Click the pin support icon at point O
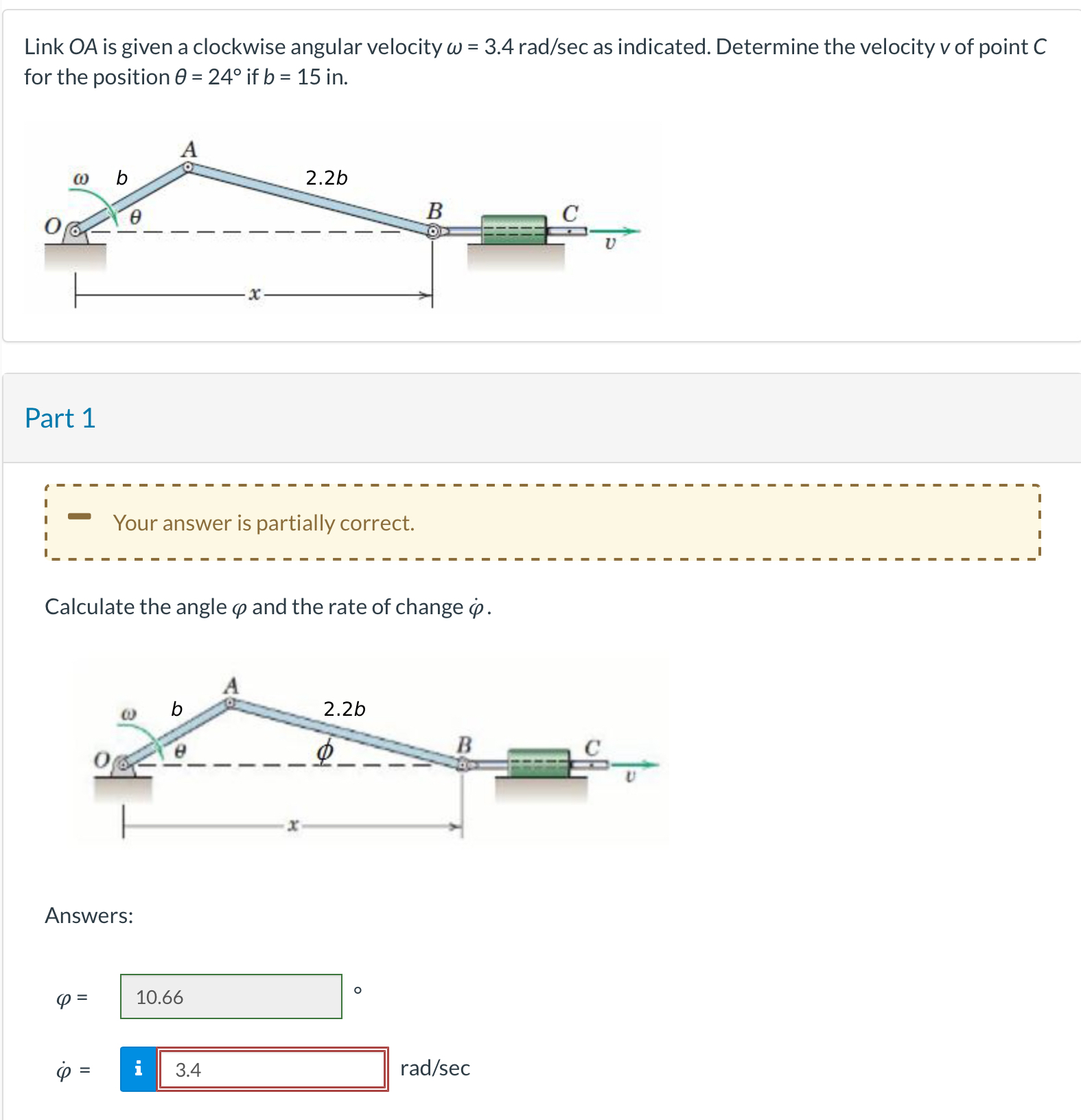The image size is (1081, 1120). point(74,231)
